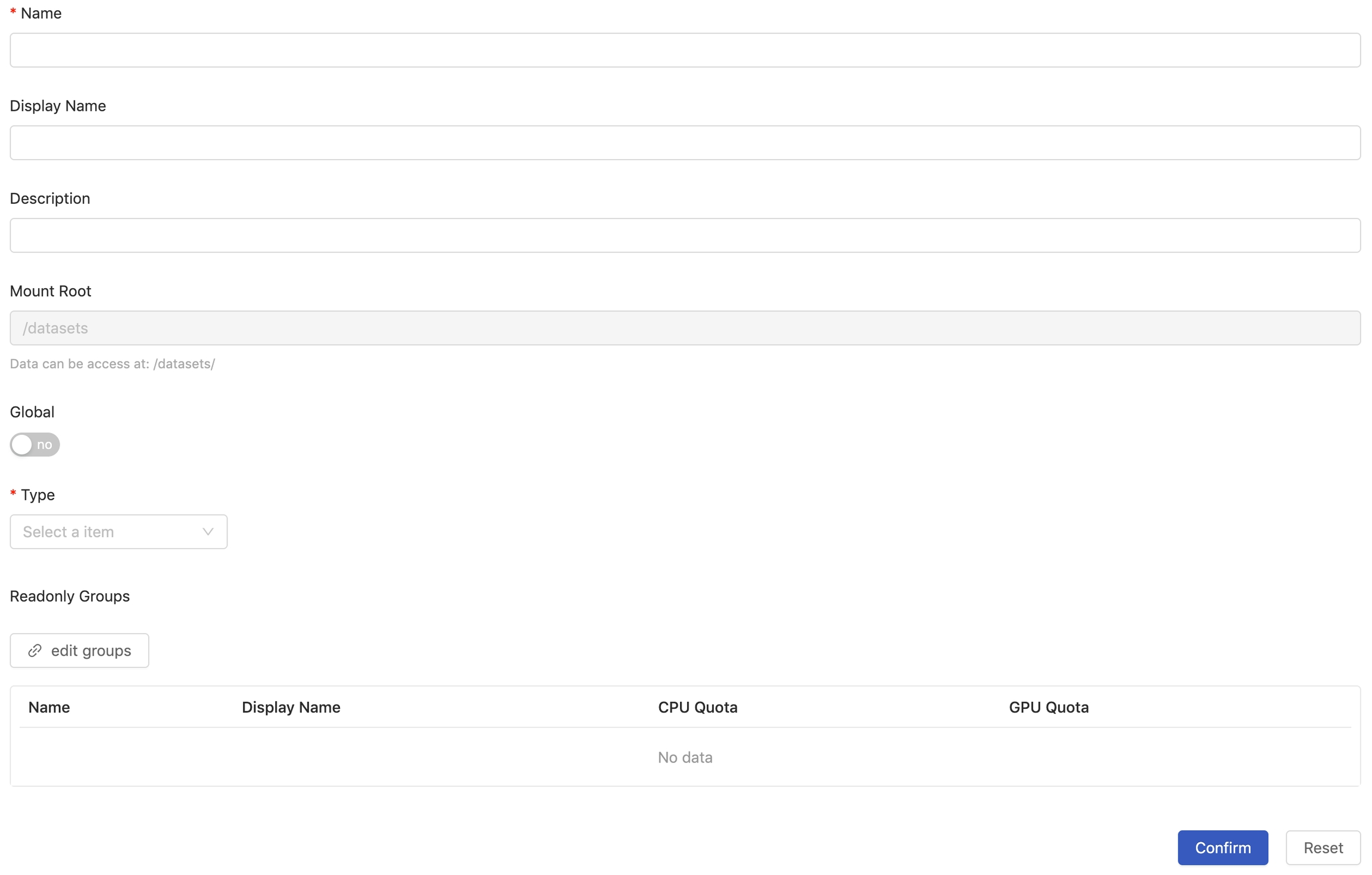Click the Readonly Groups section label
1372x875 pixels.
pyautogui.click(x=70, y=596)
